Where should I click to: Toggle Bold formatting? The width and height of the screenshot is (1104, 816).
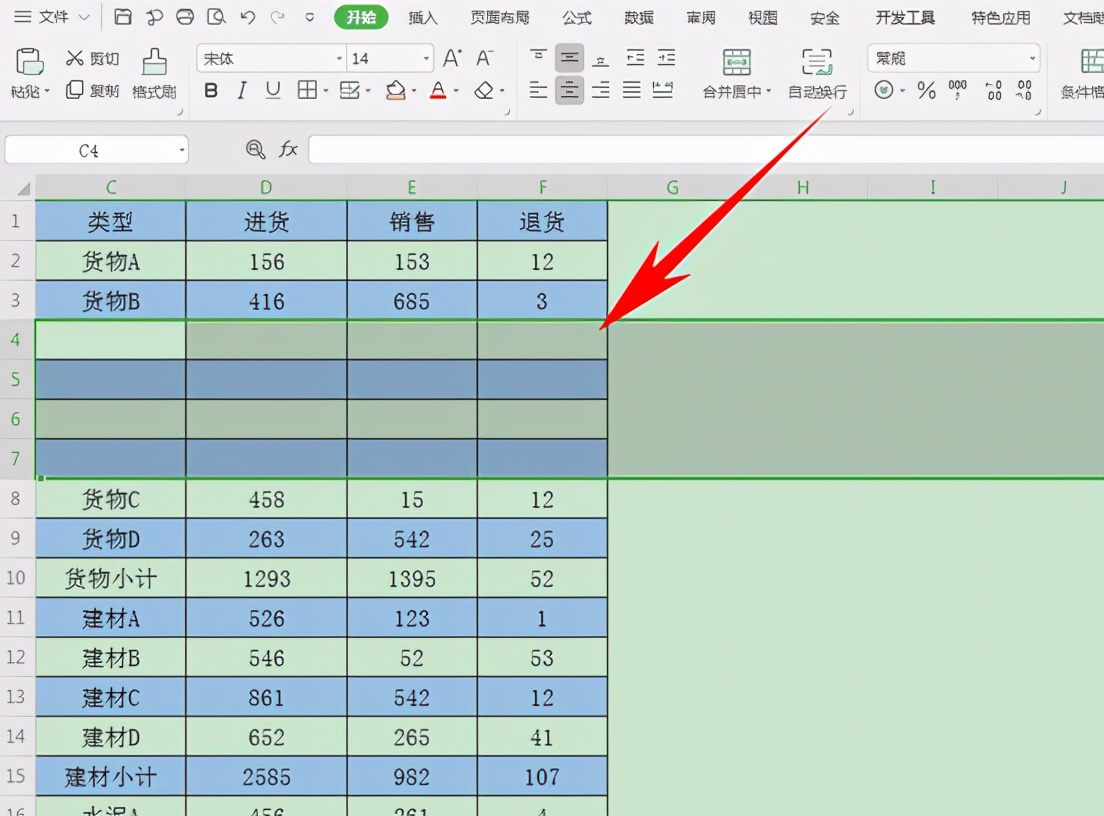click(211, 91)
